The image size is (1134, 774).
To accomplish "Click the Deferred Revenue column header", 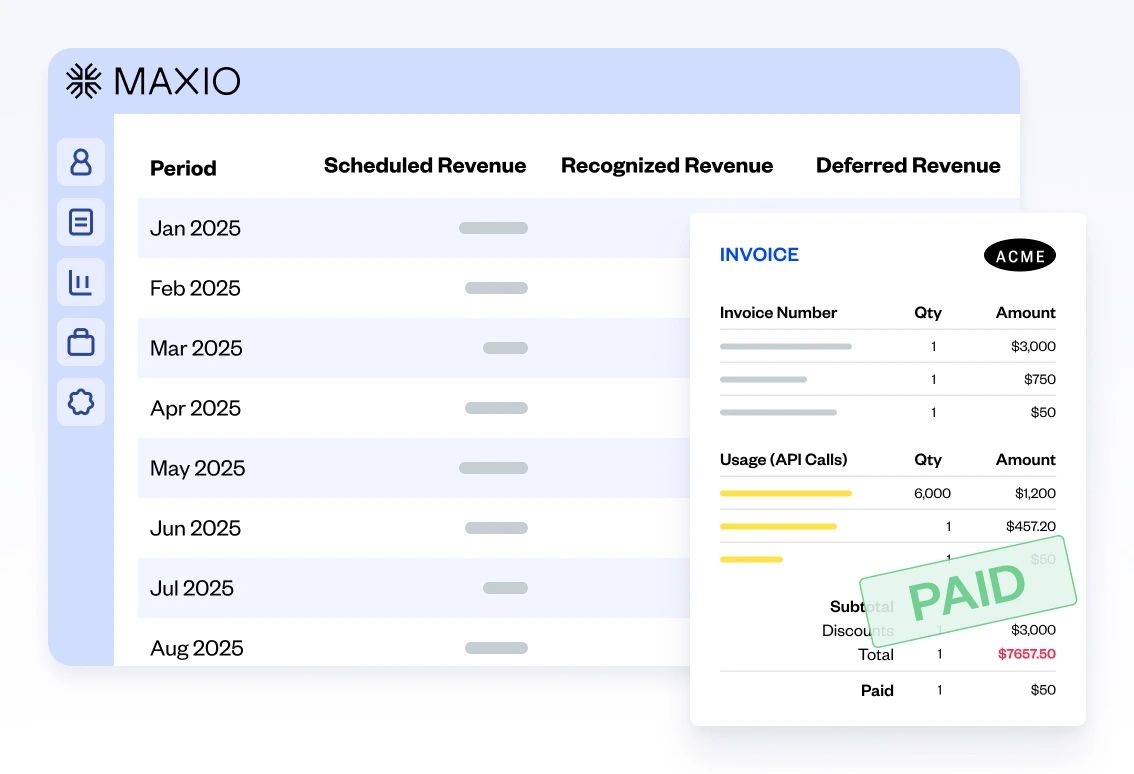I will [908, 166].
